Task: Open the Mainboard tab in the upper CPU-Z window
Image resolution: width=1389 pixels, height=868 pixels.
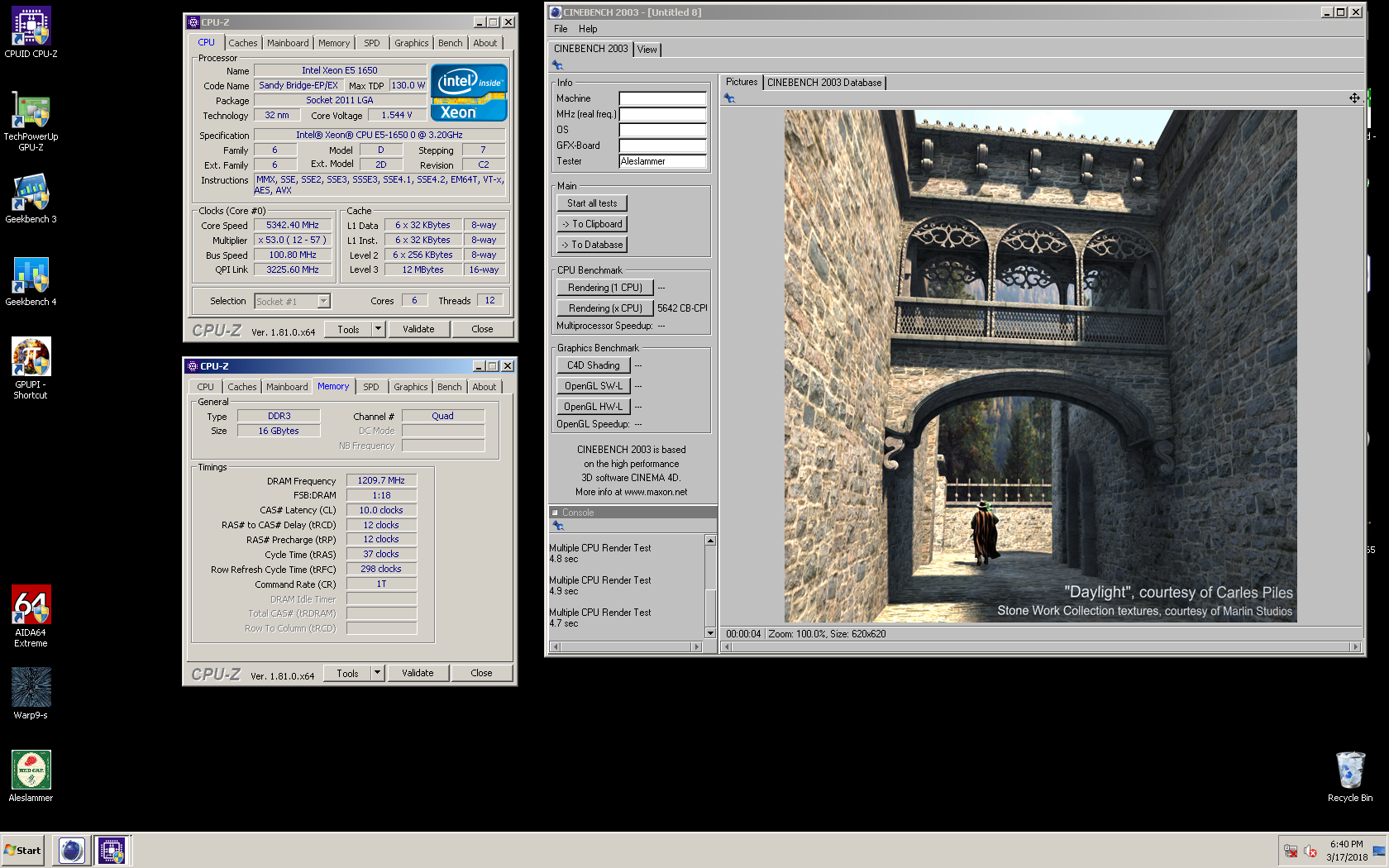Action: [288, 43]
